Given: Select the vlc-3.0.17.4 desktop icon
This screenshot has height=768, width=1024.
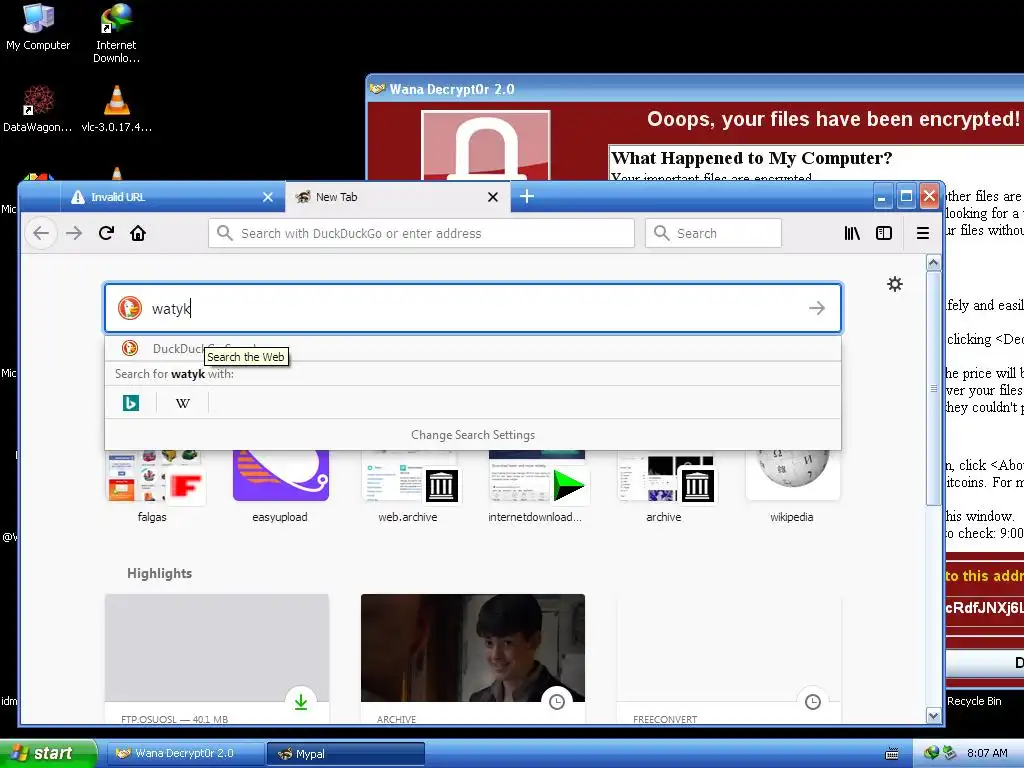Looking at the screenshot, I should (116, 109).
